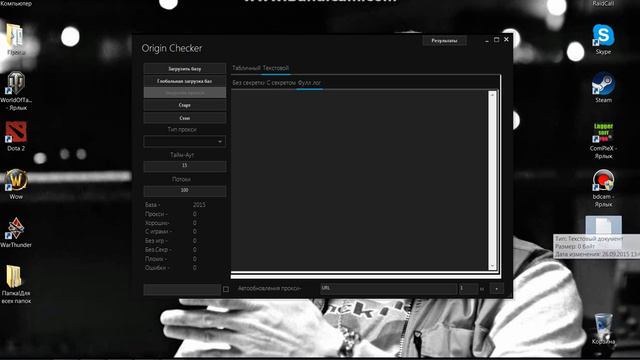Stop checking with the Стоп button
The image size is (640, 360).
[x=184, y=118]
